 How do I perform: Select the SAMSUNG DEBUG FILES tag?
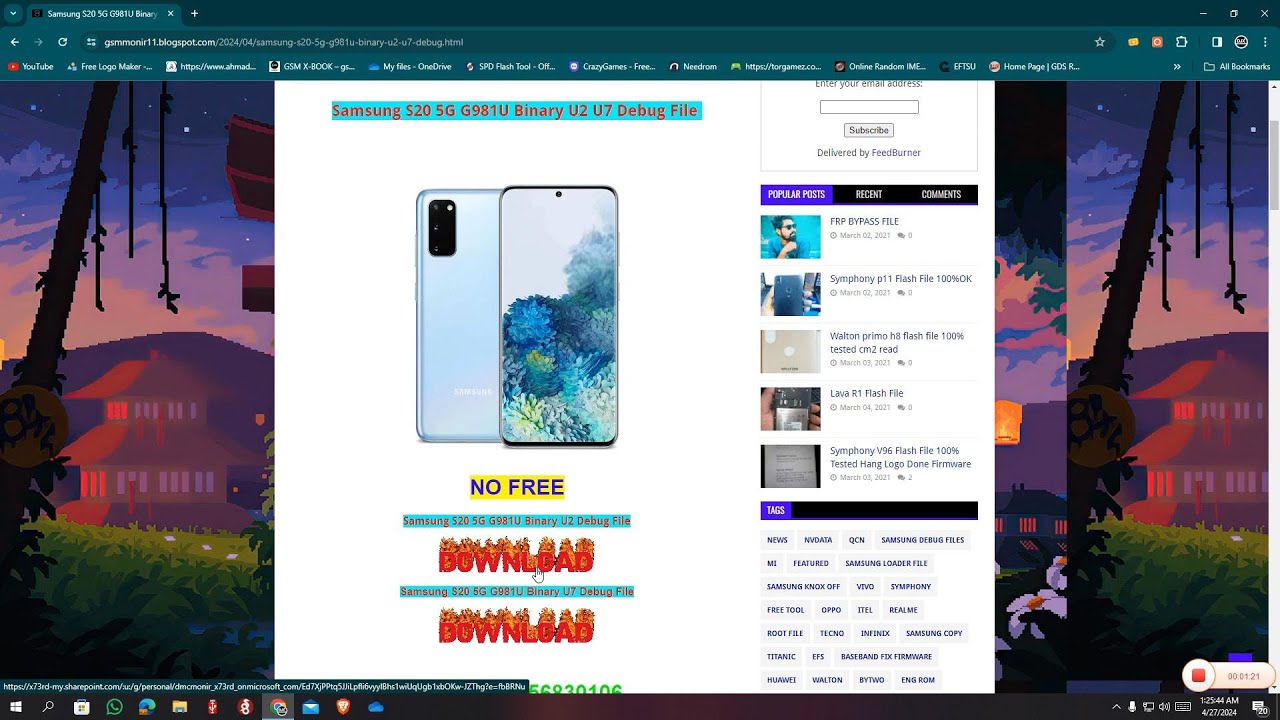point(922,540)
